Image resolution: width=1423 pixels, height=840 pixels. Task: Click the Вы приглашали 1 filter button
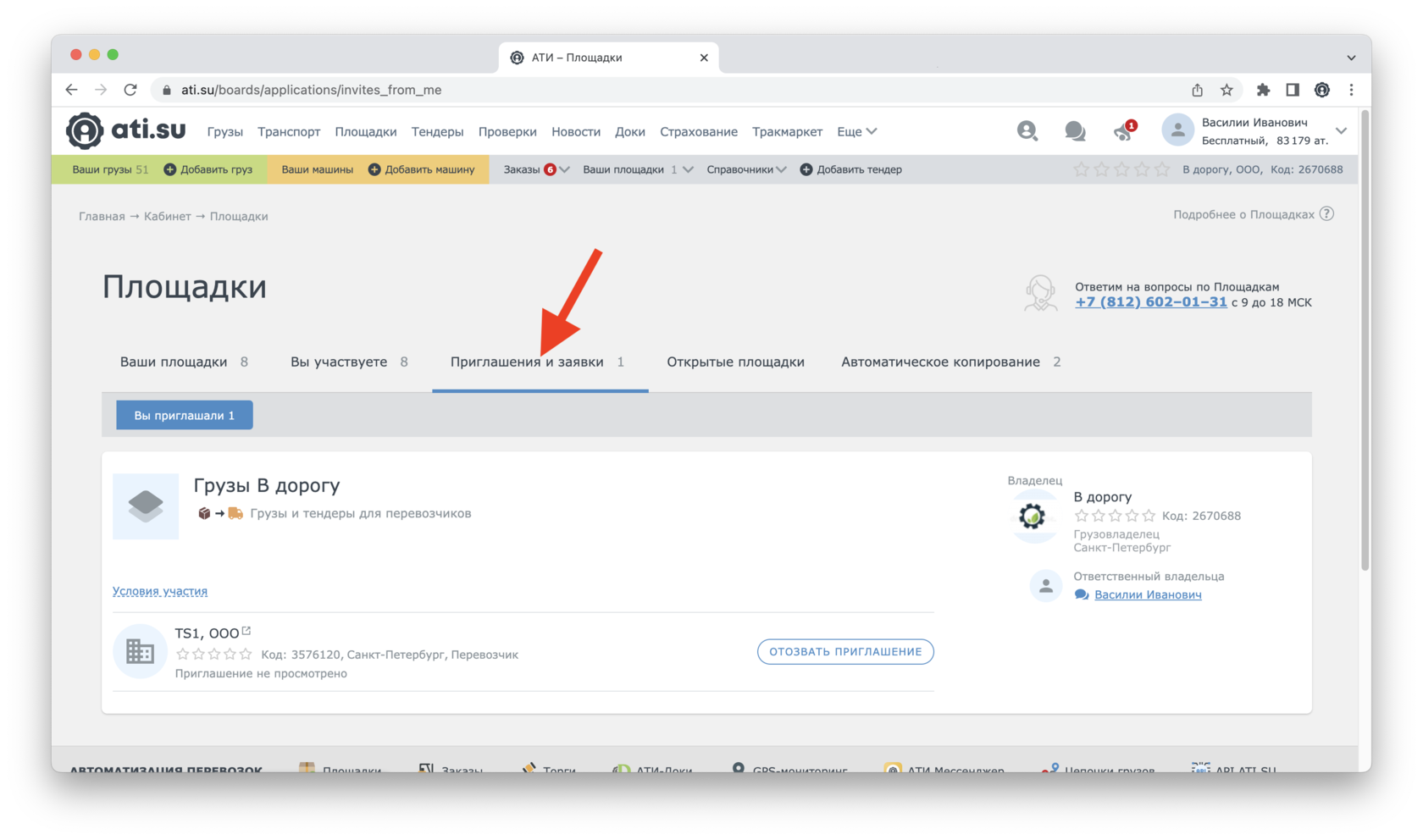(184, 415)
